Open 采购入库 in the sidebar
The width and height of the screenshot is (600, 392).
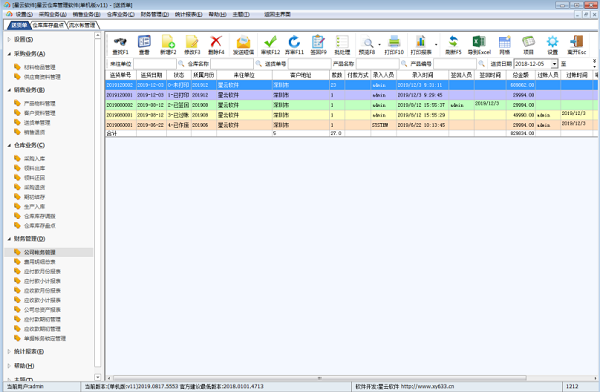click(34, 158)
